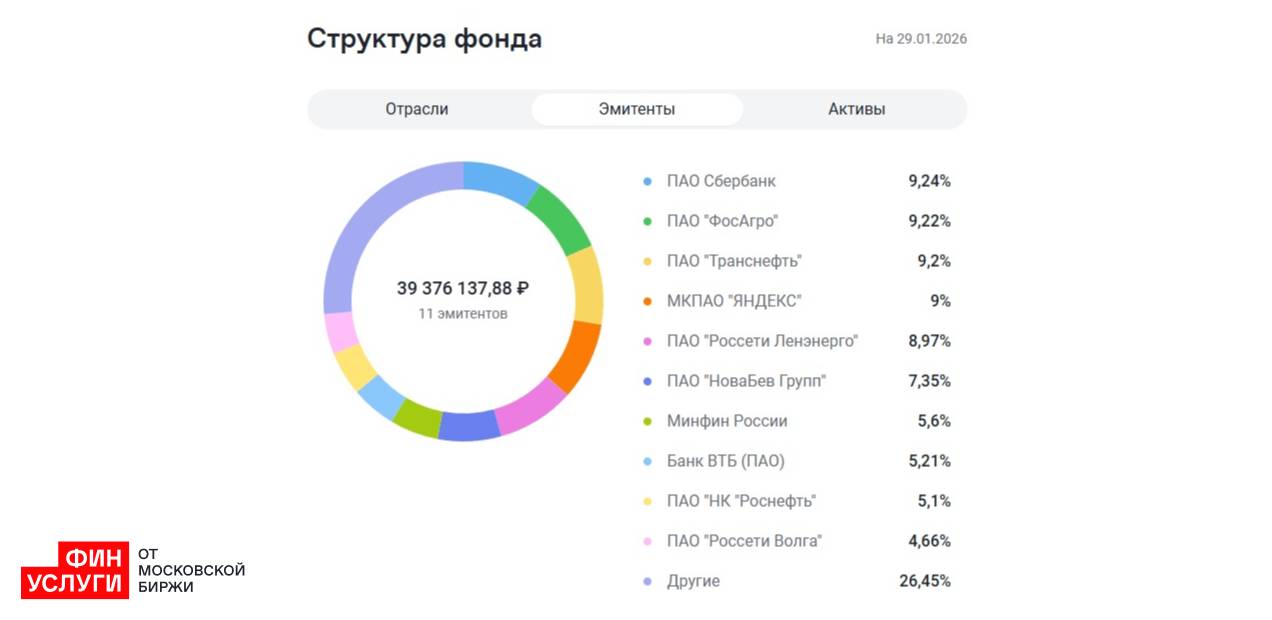Screen dimensions: 1272x620
Task: Click the green dot beside ПАО ФосАгро
Action: [x=647, y=222]
